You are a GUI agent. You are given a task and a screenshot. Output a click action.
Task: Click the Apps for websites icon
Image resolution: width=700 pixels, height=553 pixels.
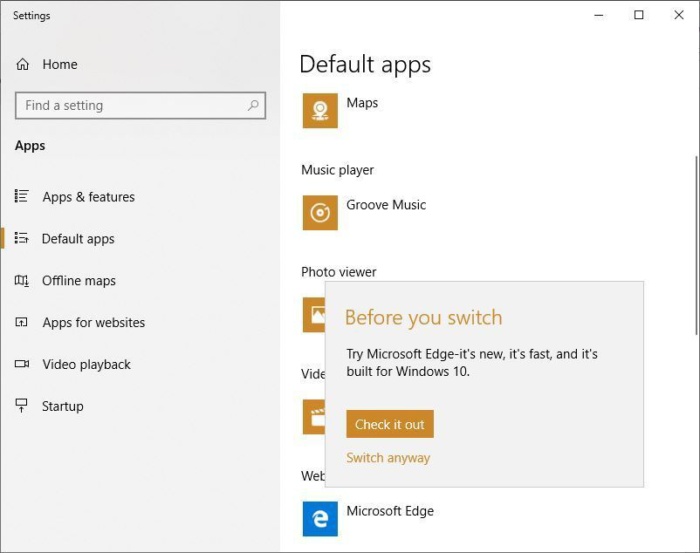[x=21, y=322]
